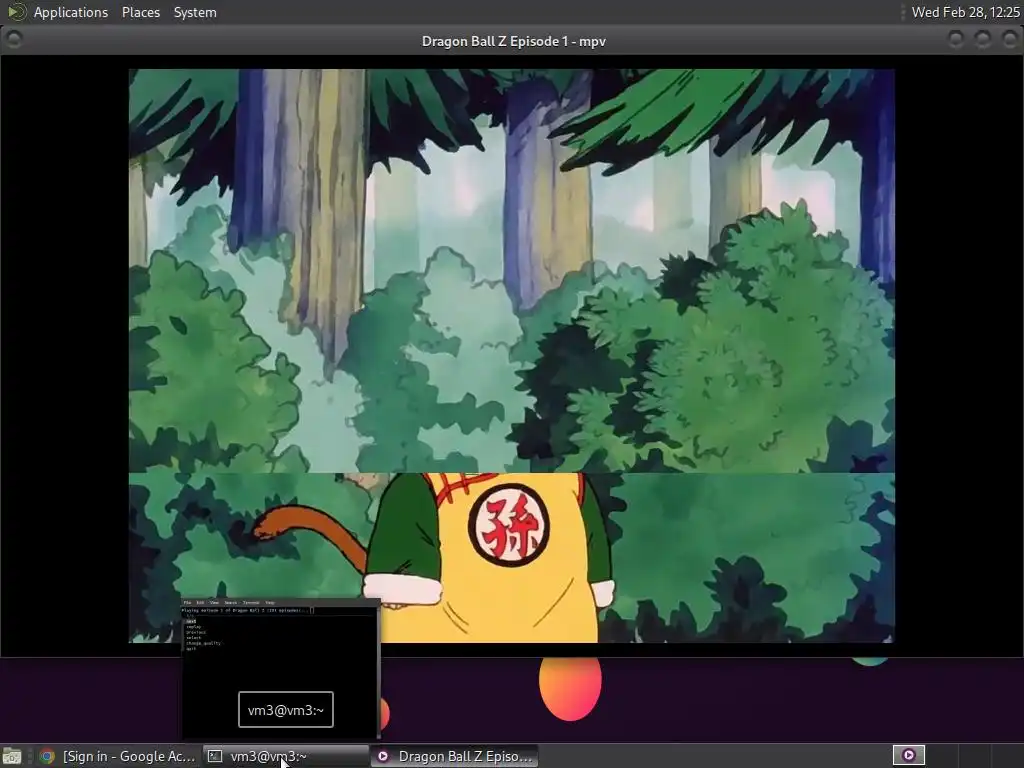
Task: Click the Show Desktop icon in the bottom panel
Action: click(x=12, y=756)
